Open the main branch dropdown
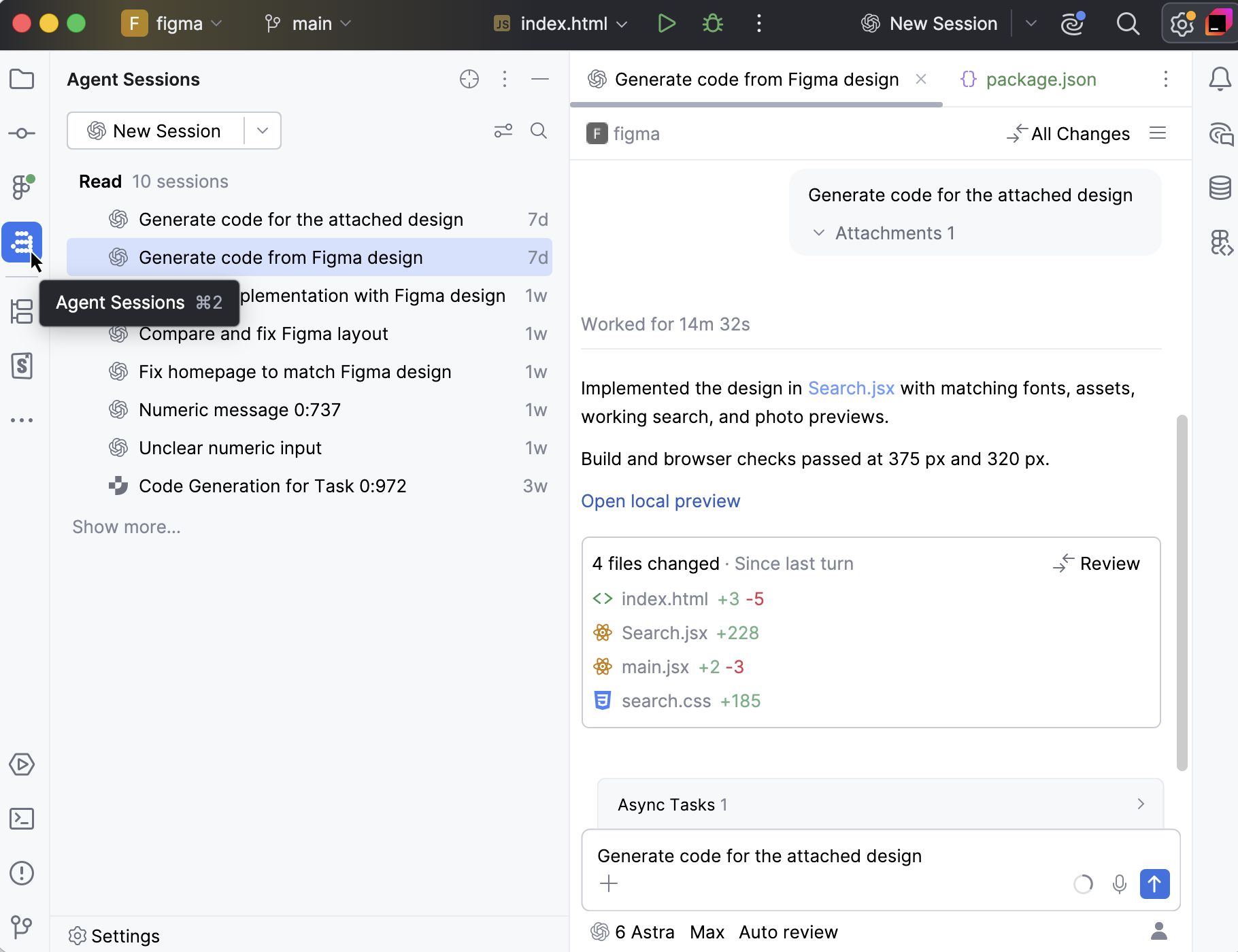1238x952 pixels. tap(308, 24)
